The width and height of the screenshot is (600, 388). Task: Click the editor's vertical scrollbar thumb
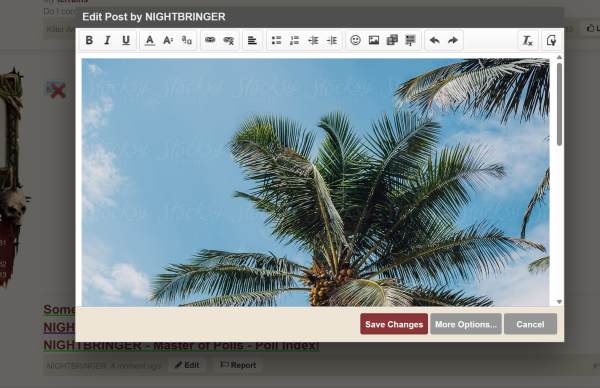(559, 104)
